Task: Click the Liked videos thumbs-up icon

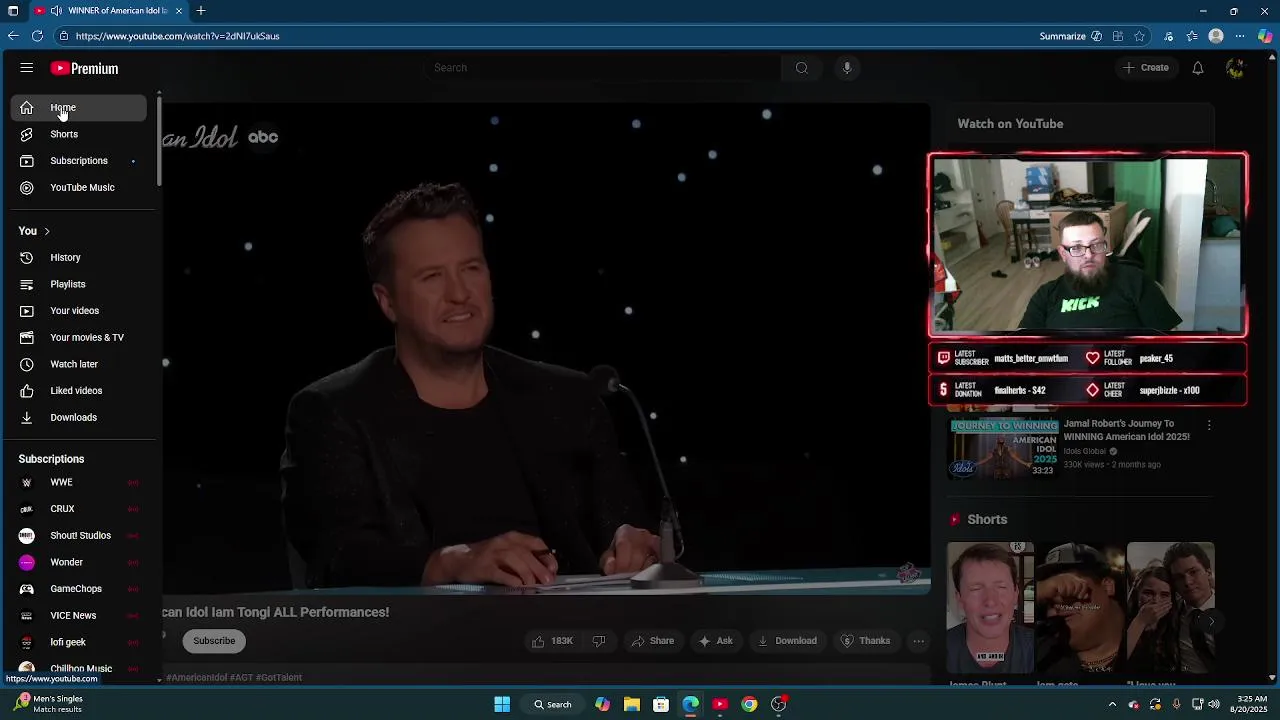Action: click(27, 391)
